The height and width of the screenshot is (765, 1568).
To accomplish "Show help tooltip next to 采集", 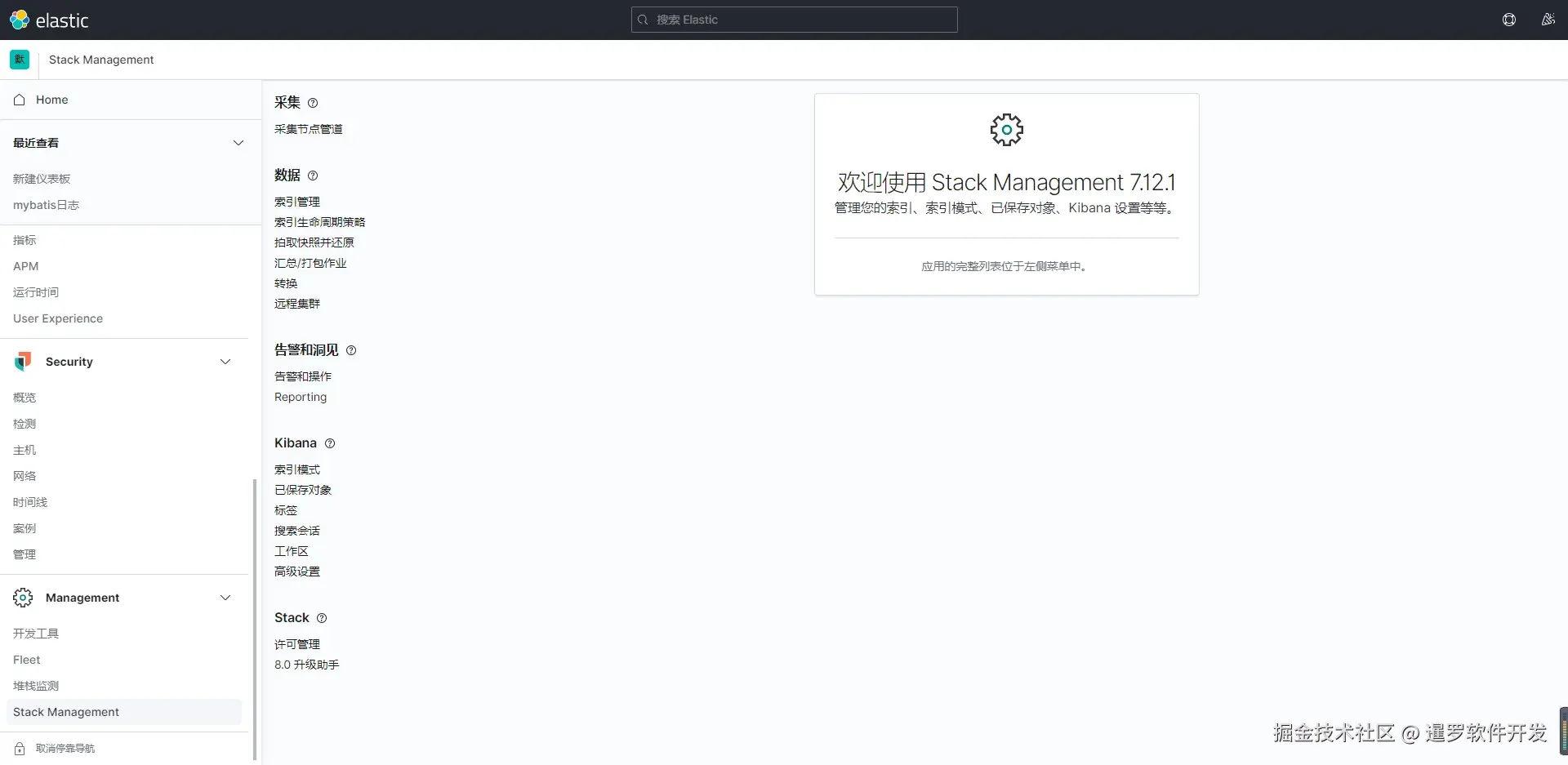I will pyautogui.click(x=313, y=103).
